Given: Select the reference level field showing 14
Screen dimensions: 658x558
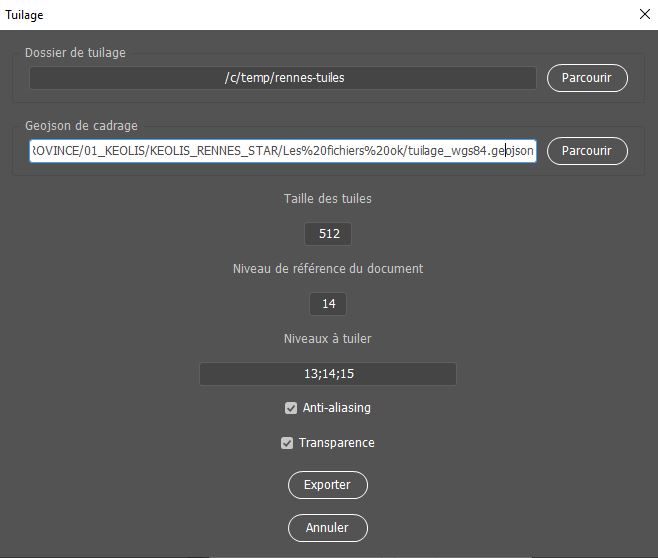Looking at the screenshot, I should pyautogui.click(x=328, y=304).
